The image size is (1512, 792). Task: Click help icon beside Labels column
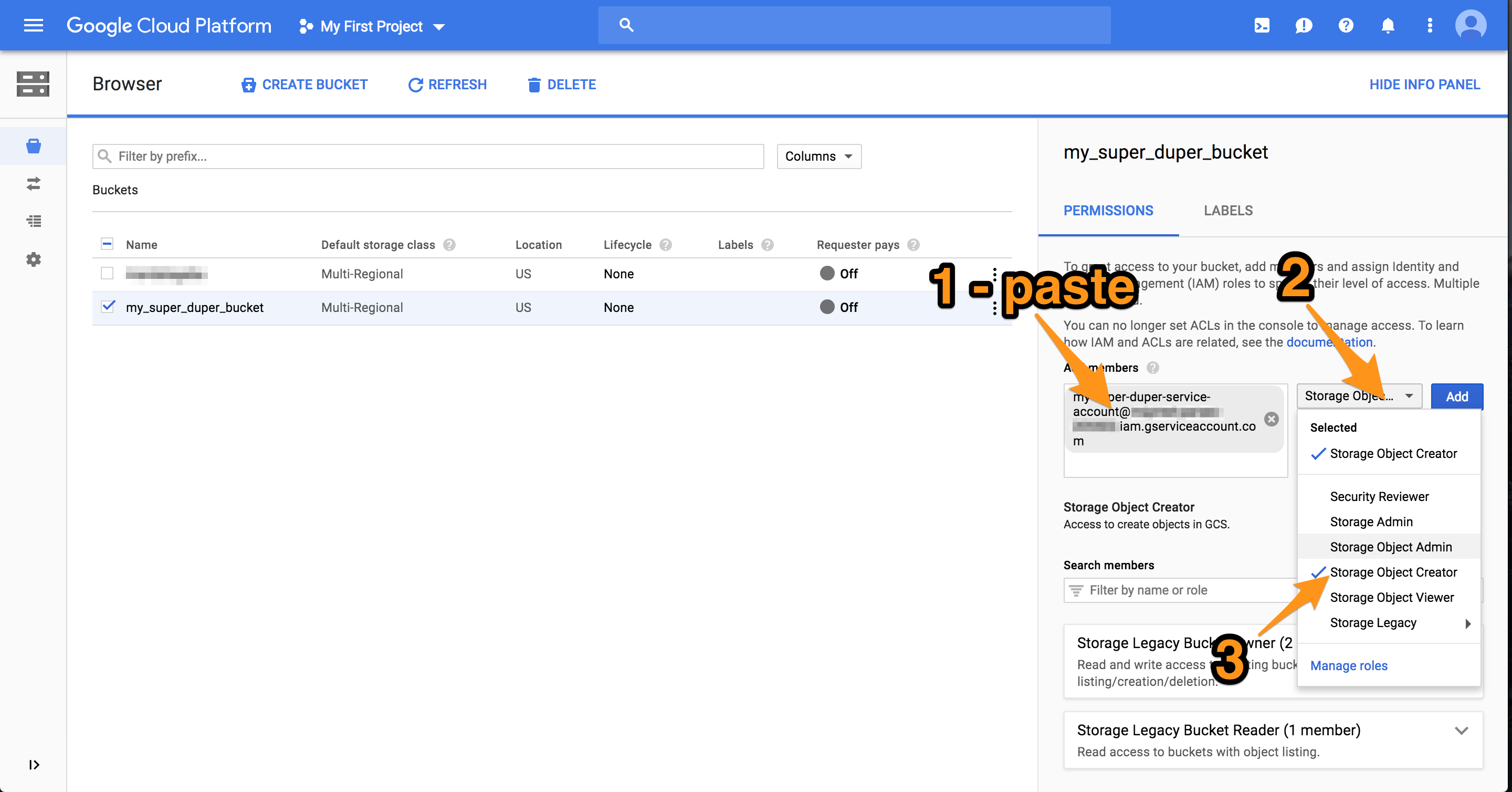point(768,245)
